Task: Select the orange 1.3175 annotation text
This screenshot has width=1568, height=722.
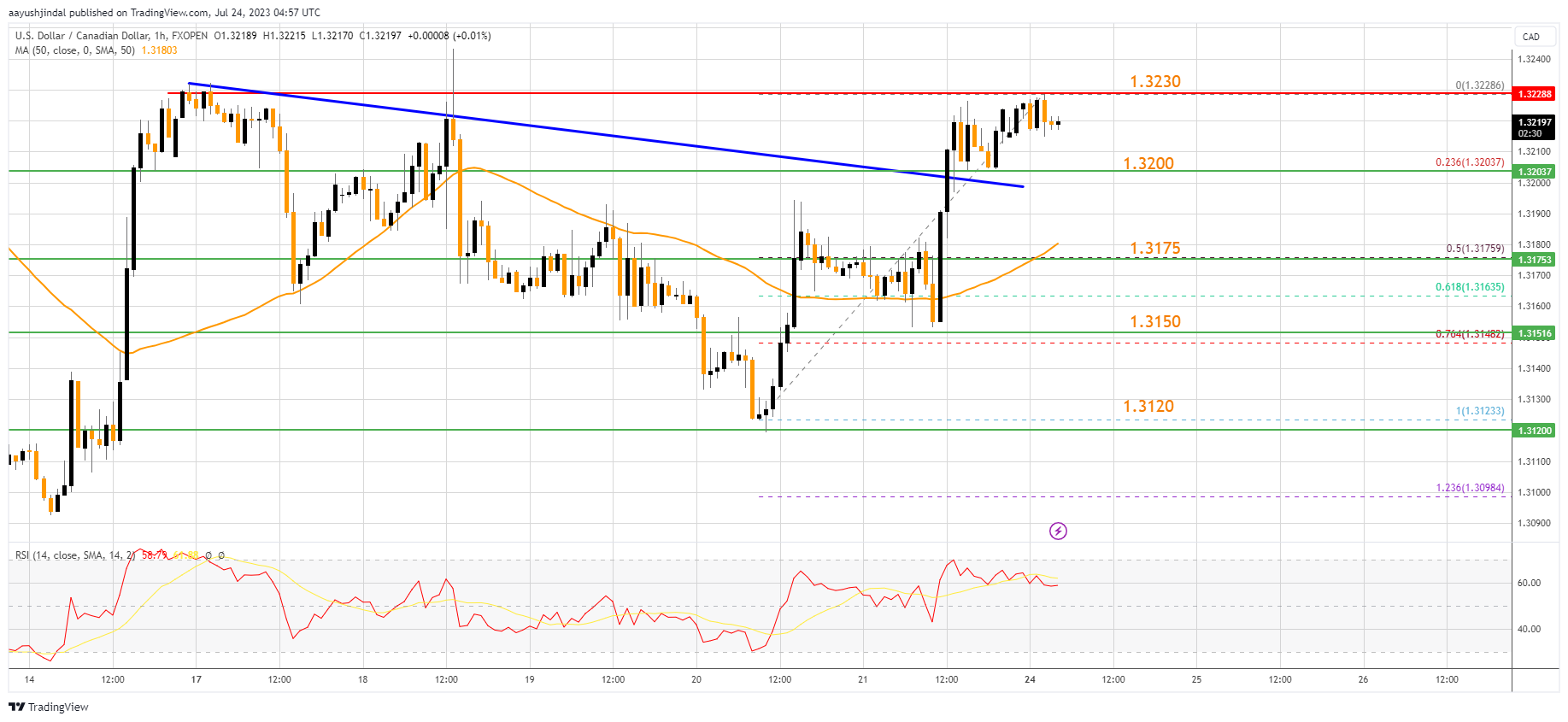Action: point(1155,248)
